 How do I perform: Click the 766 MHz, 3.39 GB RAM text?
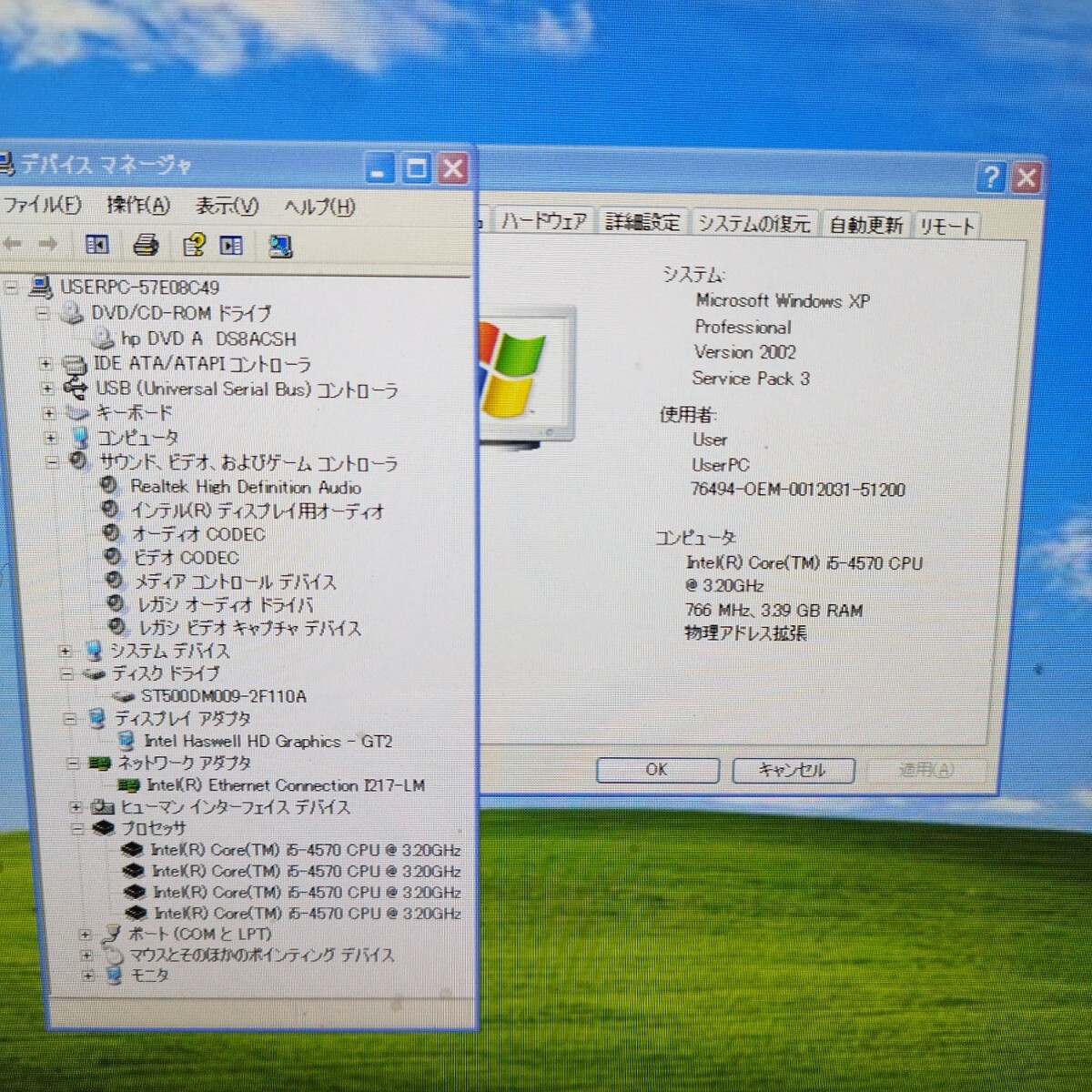(x=773, y=610)
